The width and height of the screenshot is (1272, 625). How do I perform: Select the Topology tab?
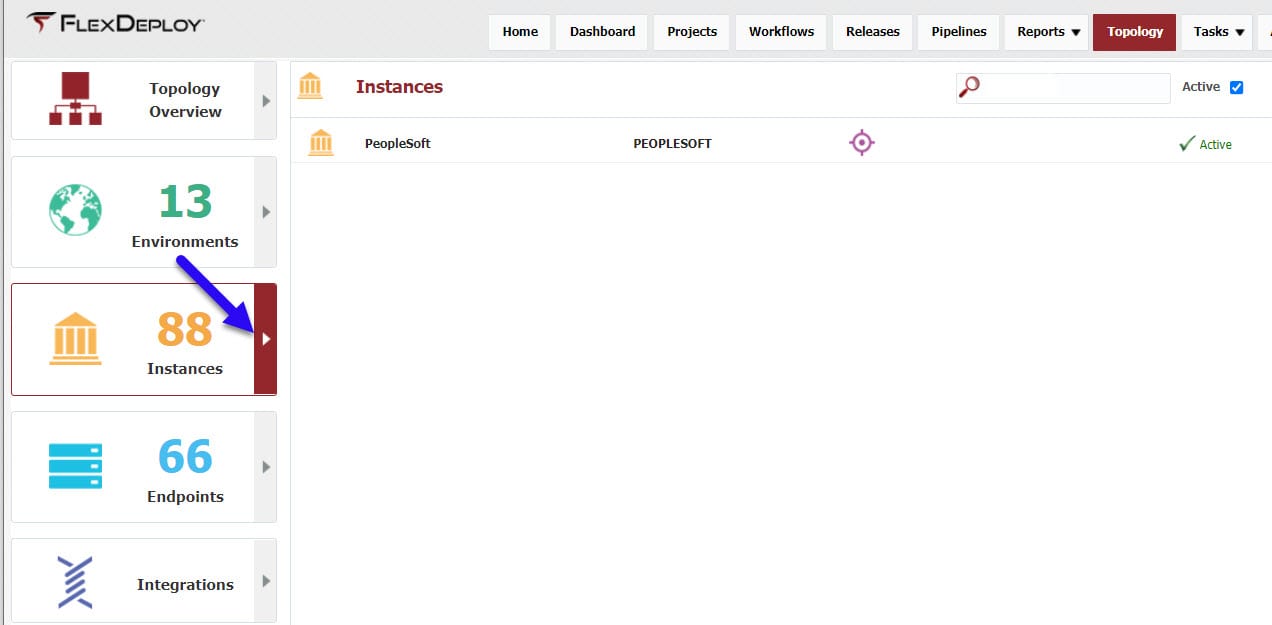pyautogui.click(x=1135, y=32)
